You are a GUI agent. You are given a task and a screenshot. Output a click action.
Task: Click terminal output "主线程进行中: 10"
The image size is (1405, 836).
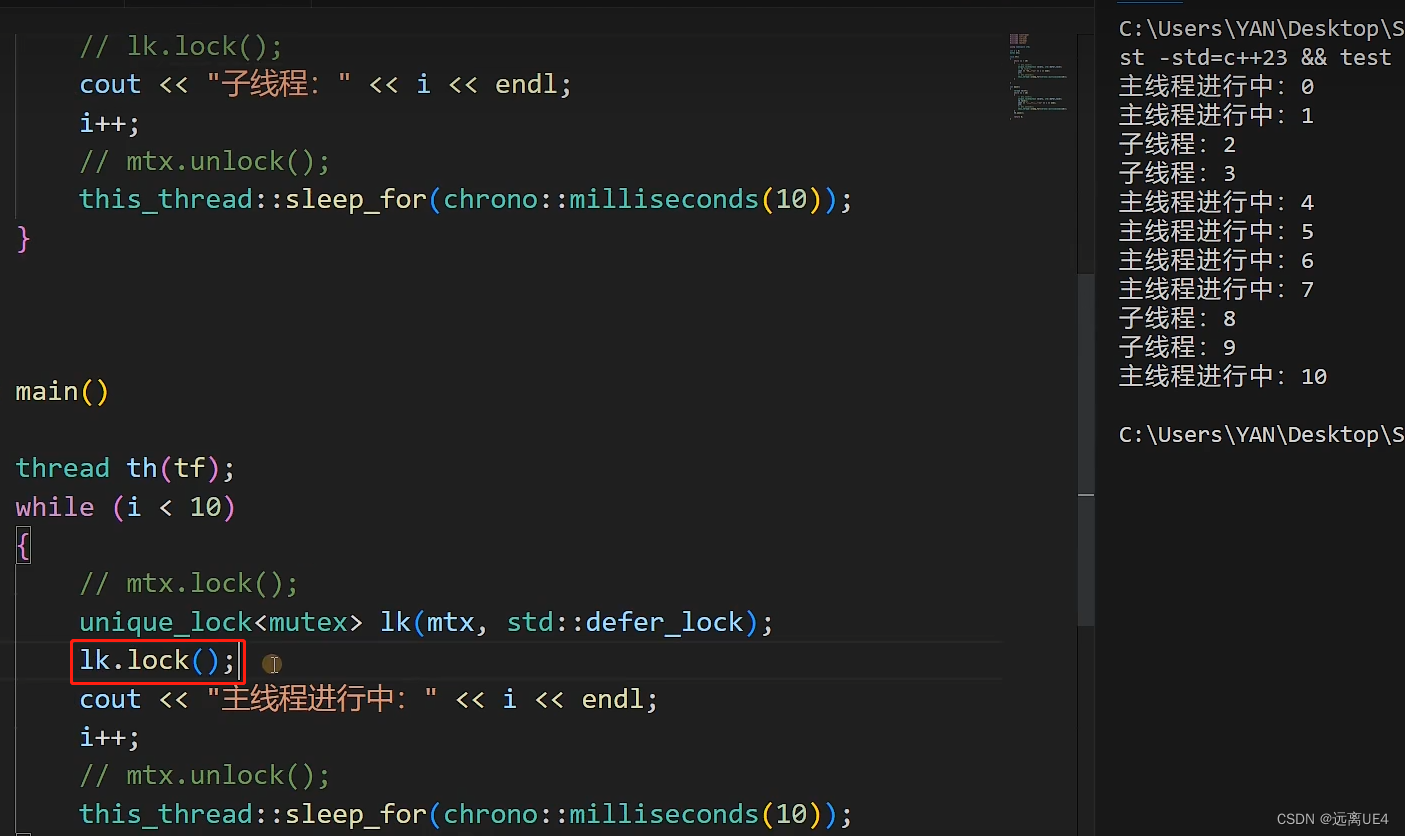click(x=1223, y=377)
